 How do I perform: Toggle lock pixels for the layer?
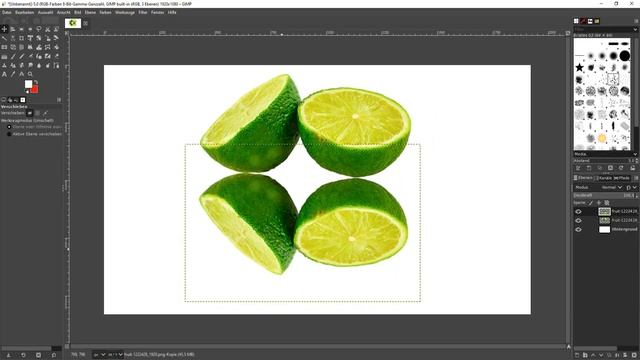590,203
